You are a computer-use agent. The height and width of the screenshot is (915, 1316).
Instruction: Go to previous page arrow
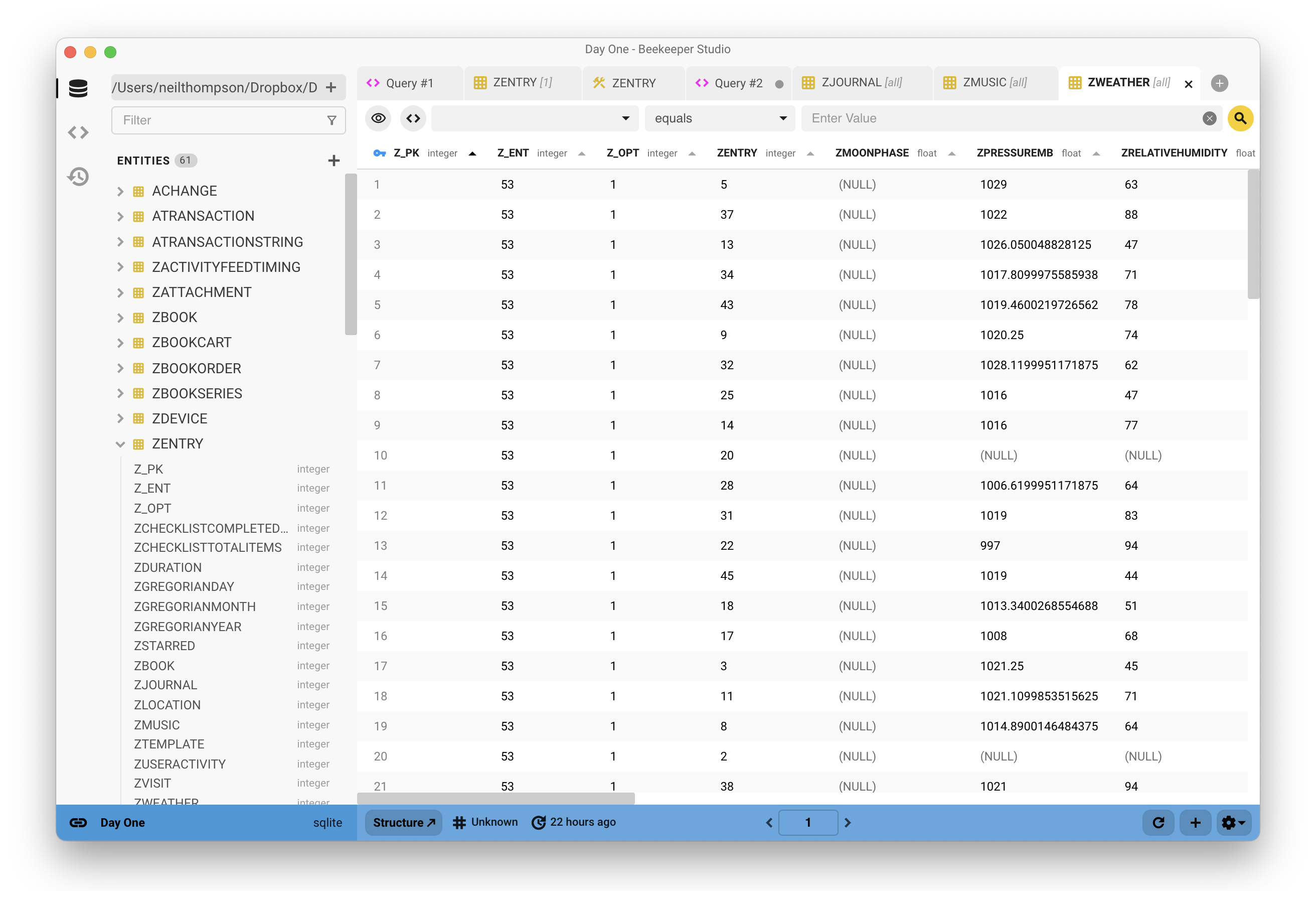[x=769, y=823]
